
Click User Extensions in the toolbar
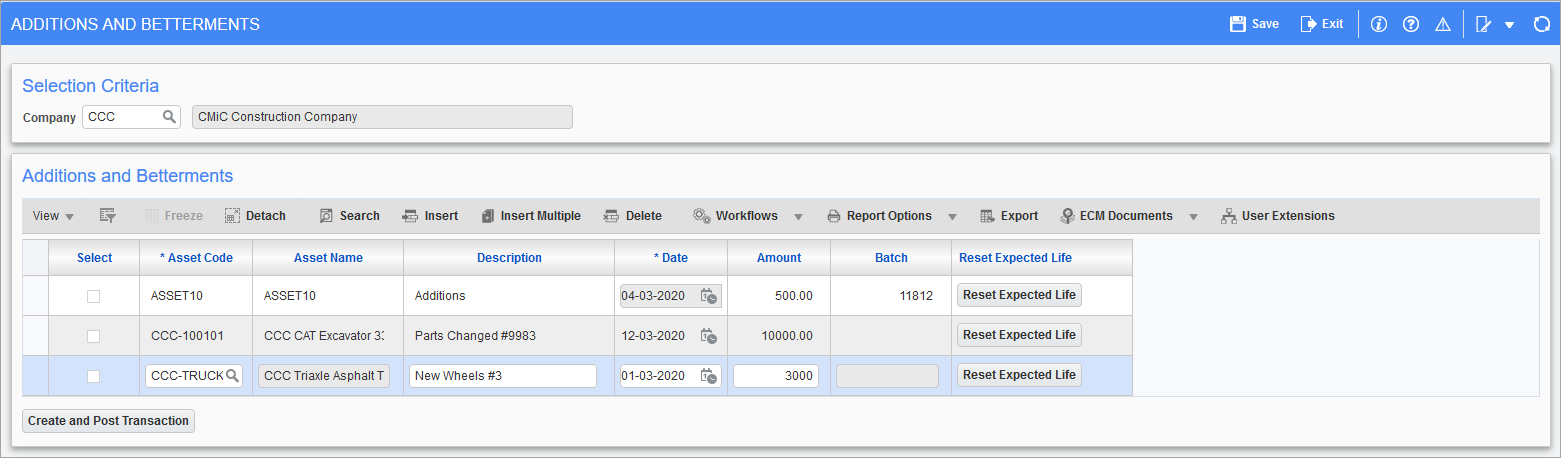click(x=1277, y=216)
